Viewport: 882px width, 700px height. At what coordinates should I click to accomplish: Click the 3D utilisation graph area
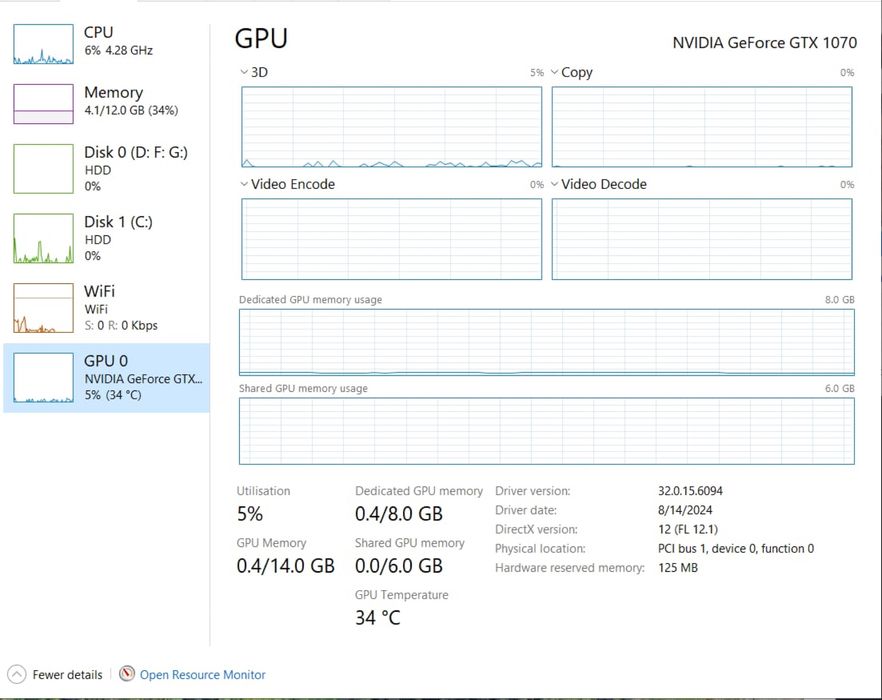click(391, 127)
